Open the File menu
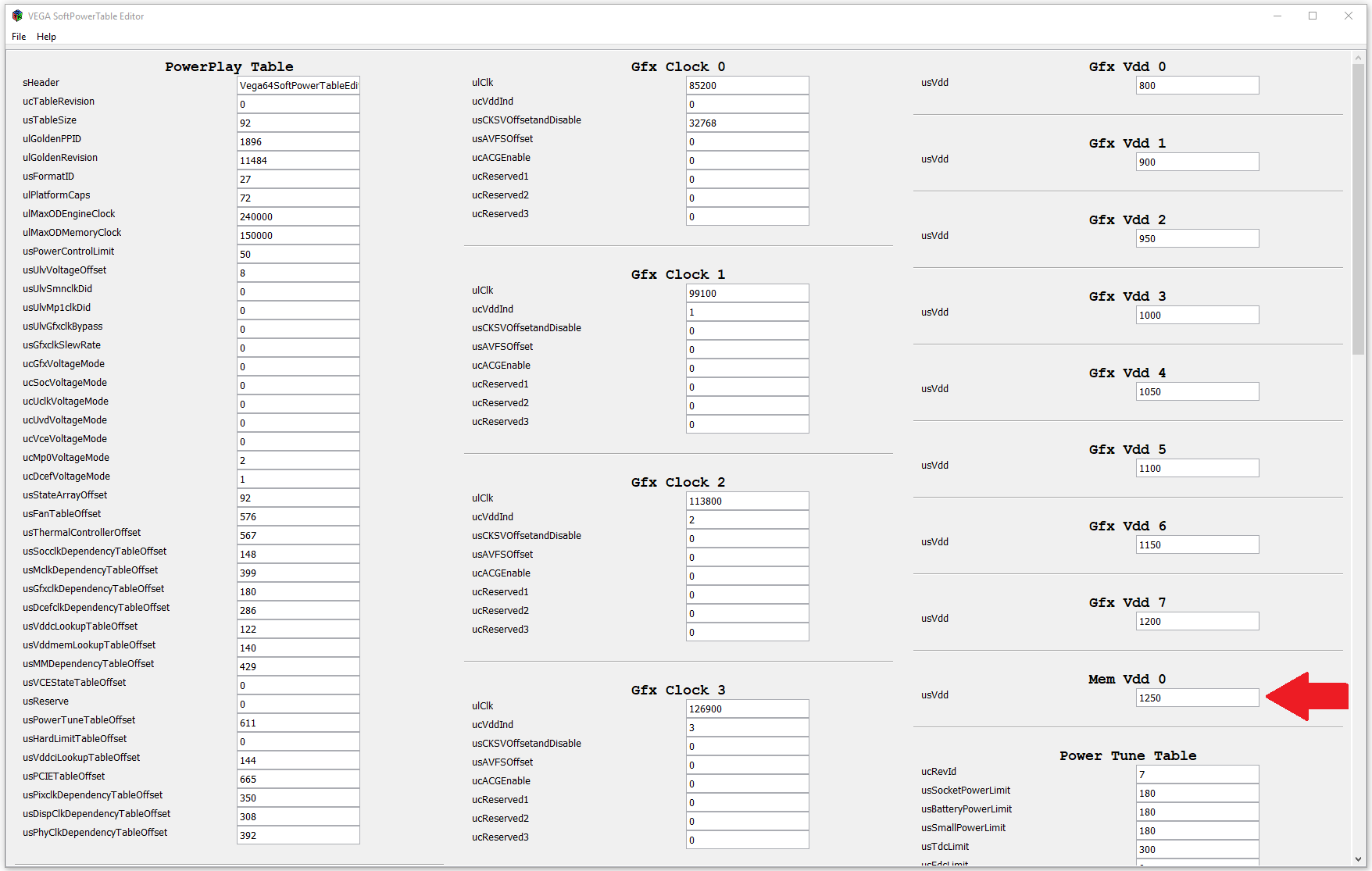Viewport: 1372px width, 871px height. (x=19, y=37)
